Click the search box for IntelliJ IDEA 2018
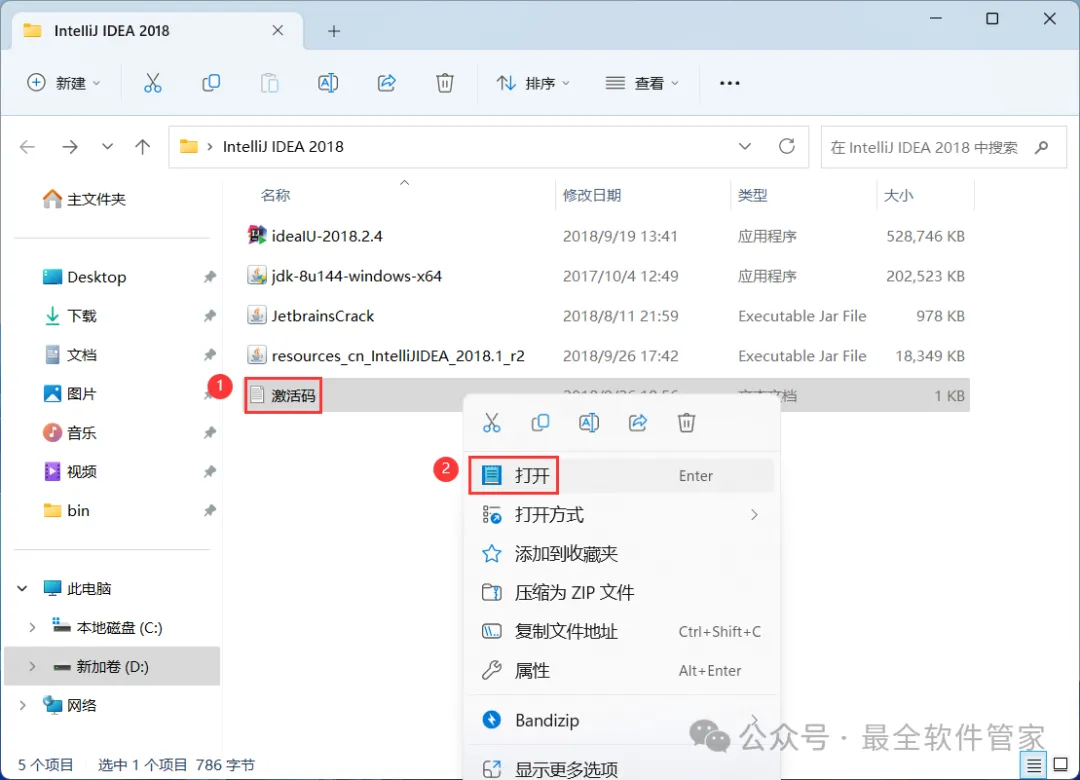1080x780 pixels. [x=944, y=147]
